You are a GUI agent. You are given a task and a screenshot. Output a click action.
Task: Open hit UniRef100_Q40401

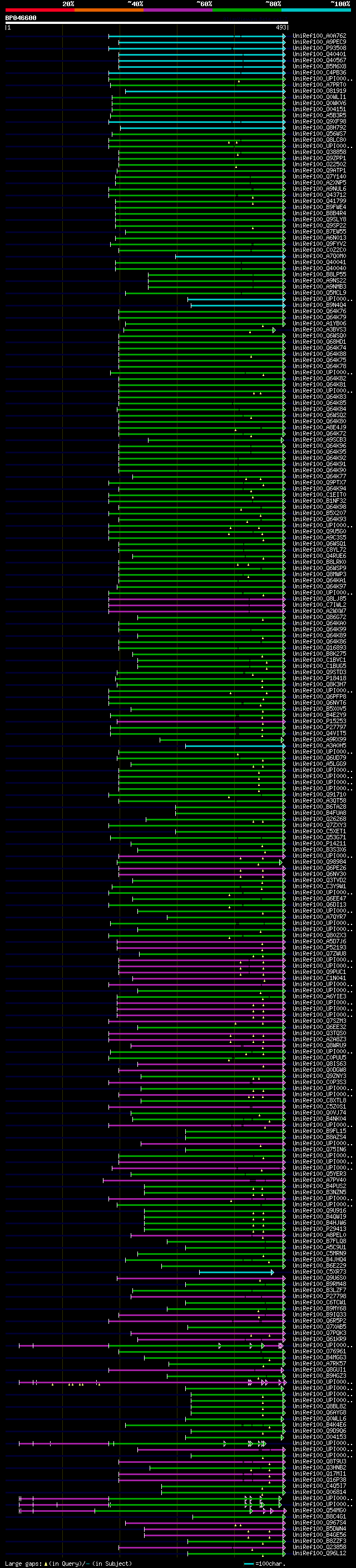click(x=319, y=54)
